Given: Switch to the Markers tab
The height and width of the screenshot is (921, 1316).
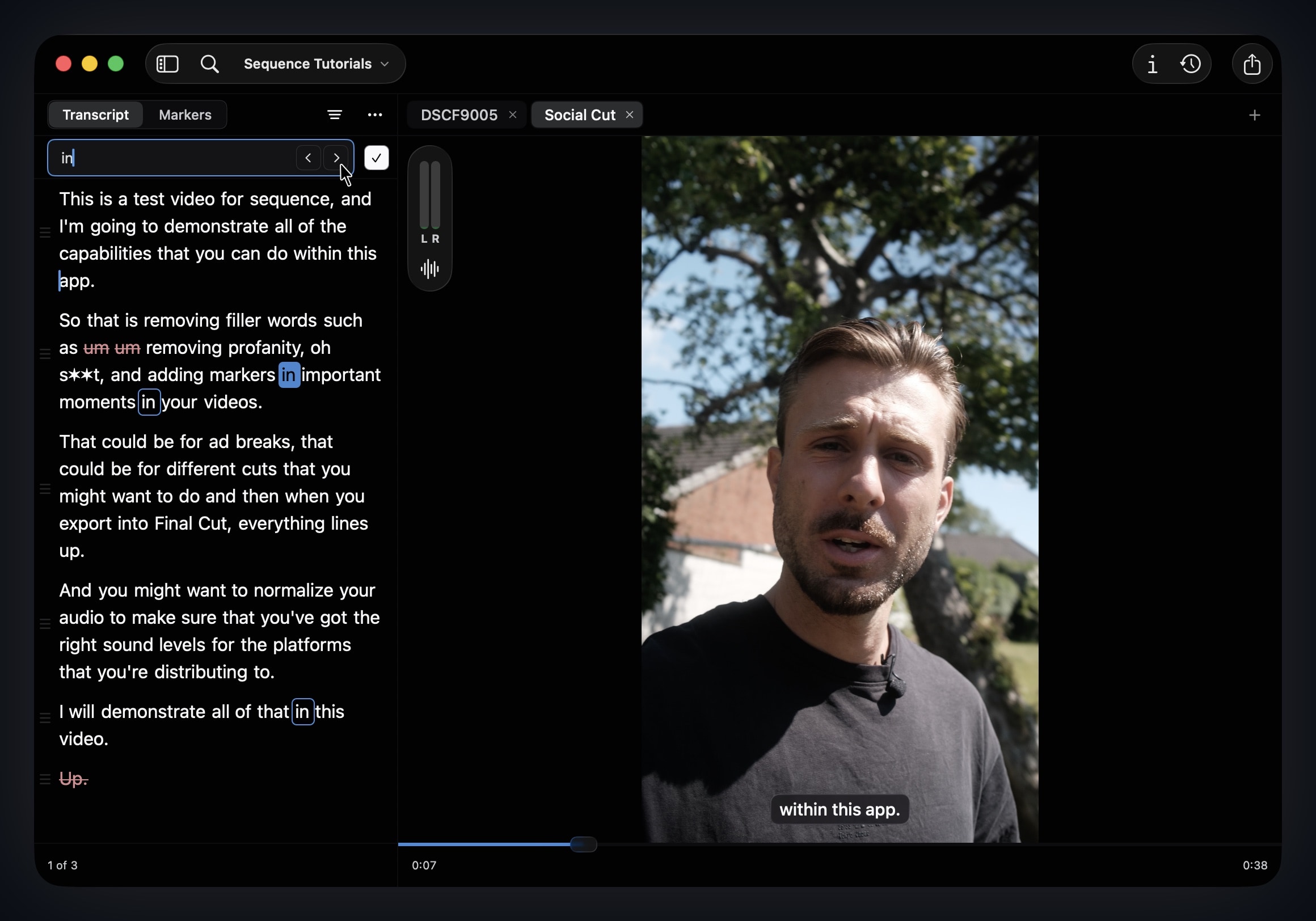Looking at the screenshot, I should (185, 115).
